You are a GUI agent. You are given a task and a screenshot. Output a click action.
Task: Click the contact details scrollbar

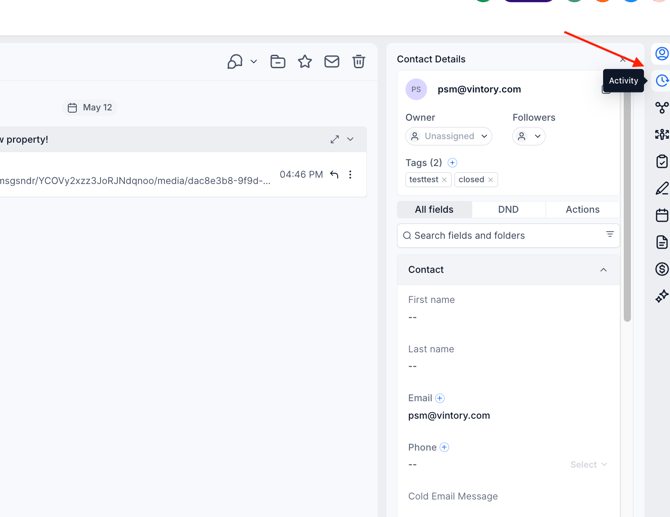tap(627, 205)
